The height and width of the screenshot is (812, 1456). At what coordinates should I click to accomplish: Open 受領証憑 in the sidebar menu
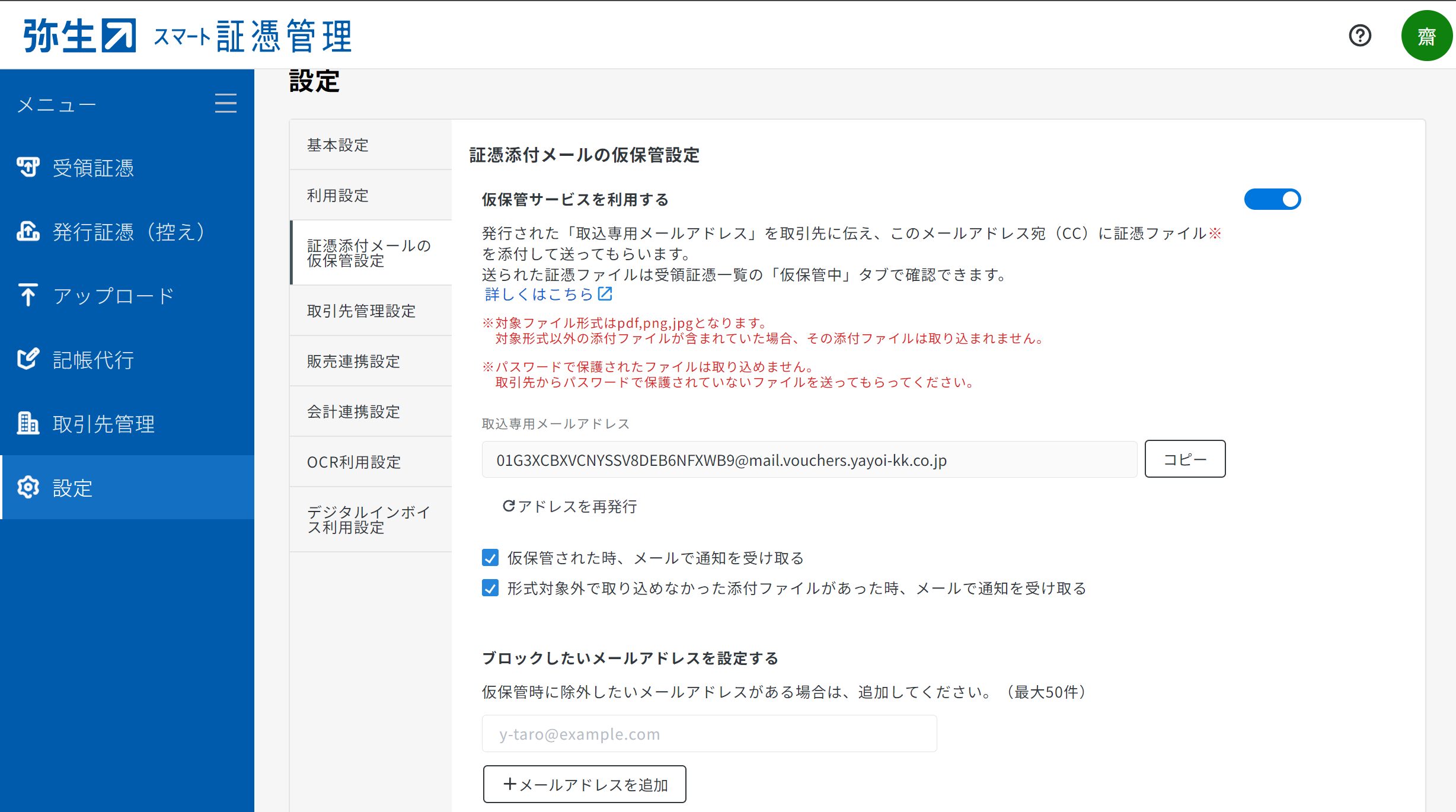127,168
